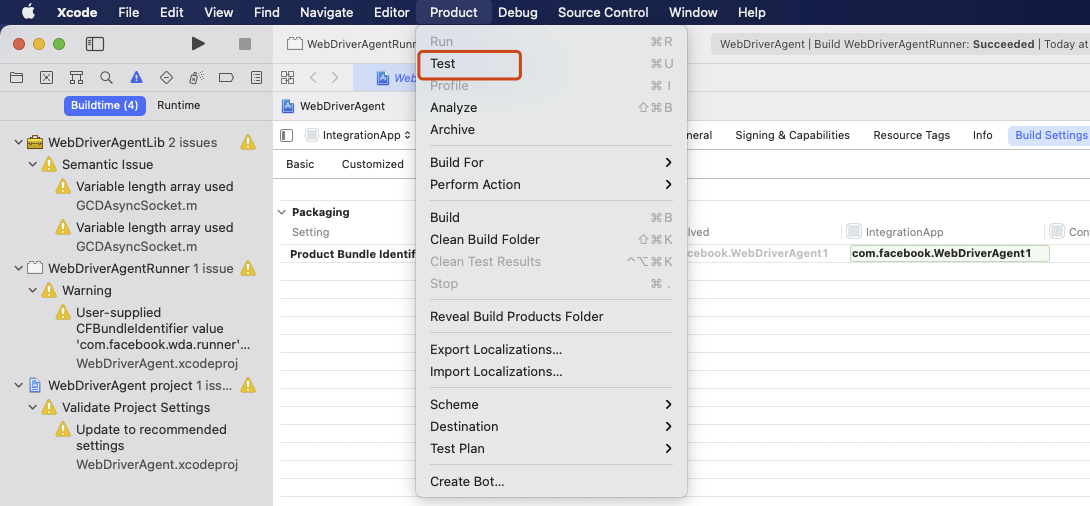Choose Export Localizations… menu item
Image resolution: width=1090 pixels, height=506 pixels.
(x=551, y=350)
